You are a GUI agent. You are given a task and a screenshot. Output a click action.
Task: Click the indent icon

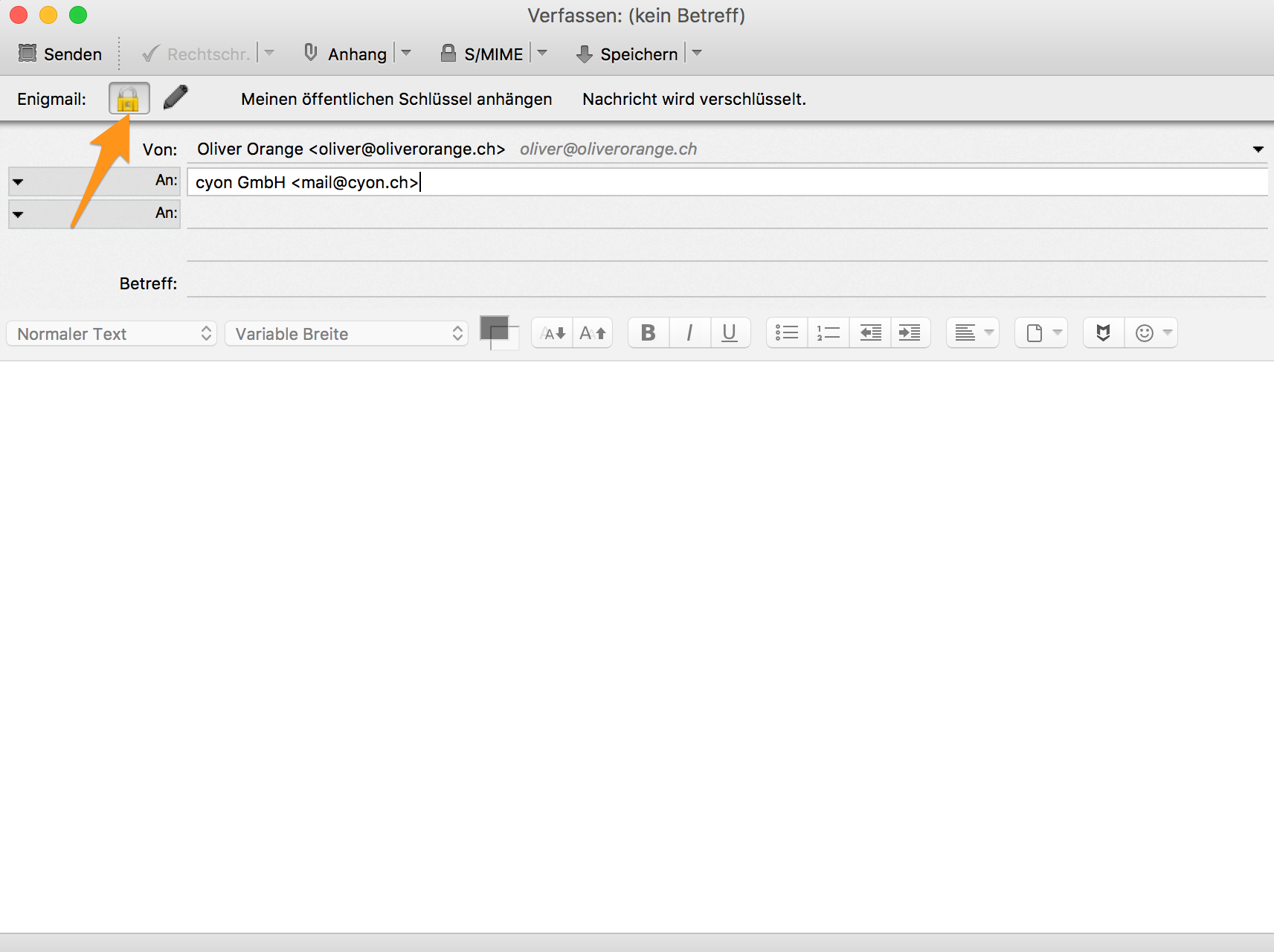click(x=910, y=332)
